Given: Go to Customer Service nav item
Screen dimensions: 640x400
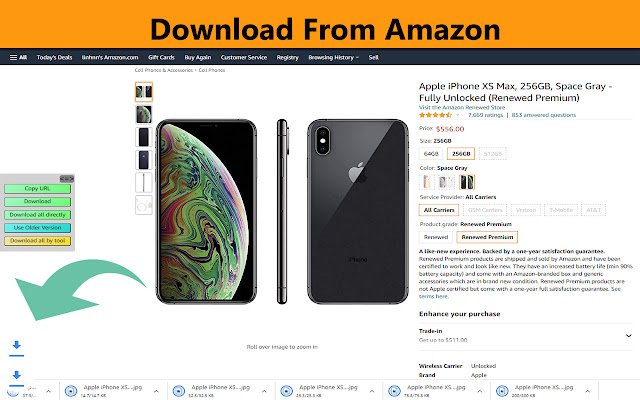Looking at the screenshot, I should coord(244,58).
